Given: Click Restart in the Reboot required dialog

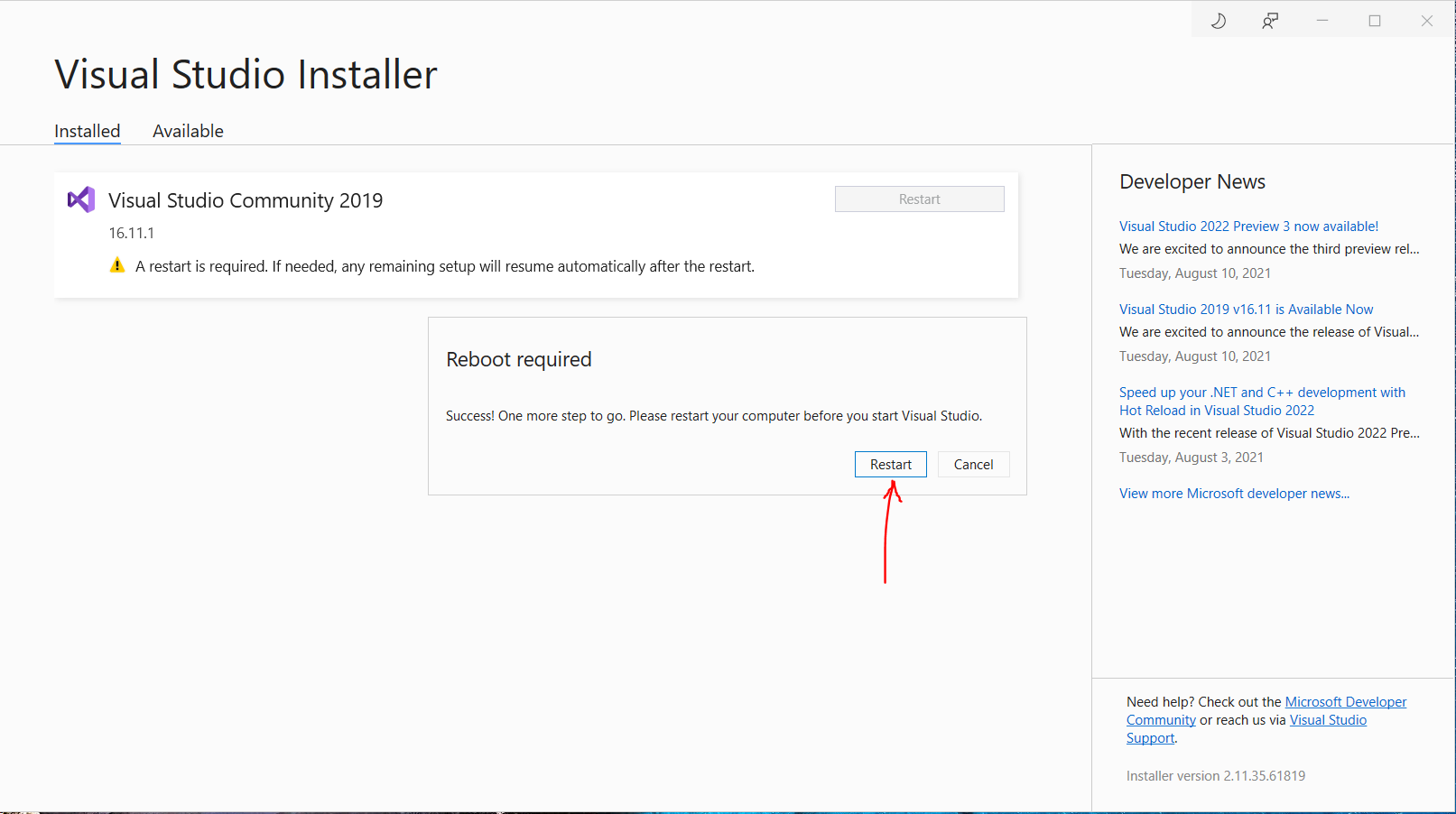Looking at the screenshot, I should tap(891, 464).
